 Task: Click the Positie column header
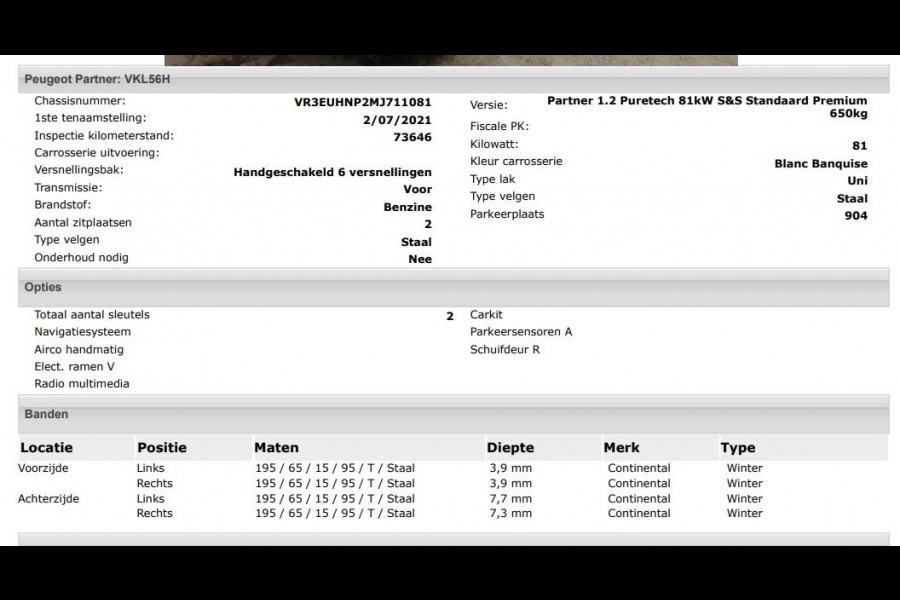[x=162, y=447]
